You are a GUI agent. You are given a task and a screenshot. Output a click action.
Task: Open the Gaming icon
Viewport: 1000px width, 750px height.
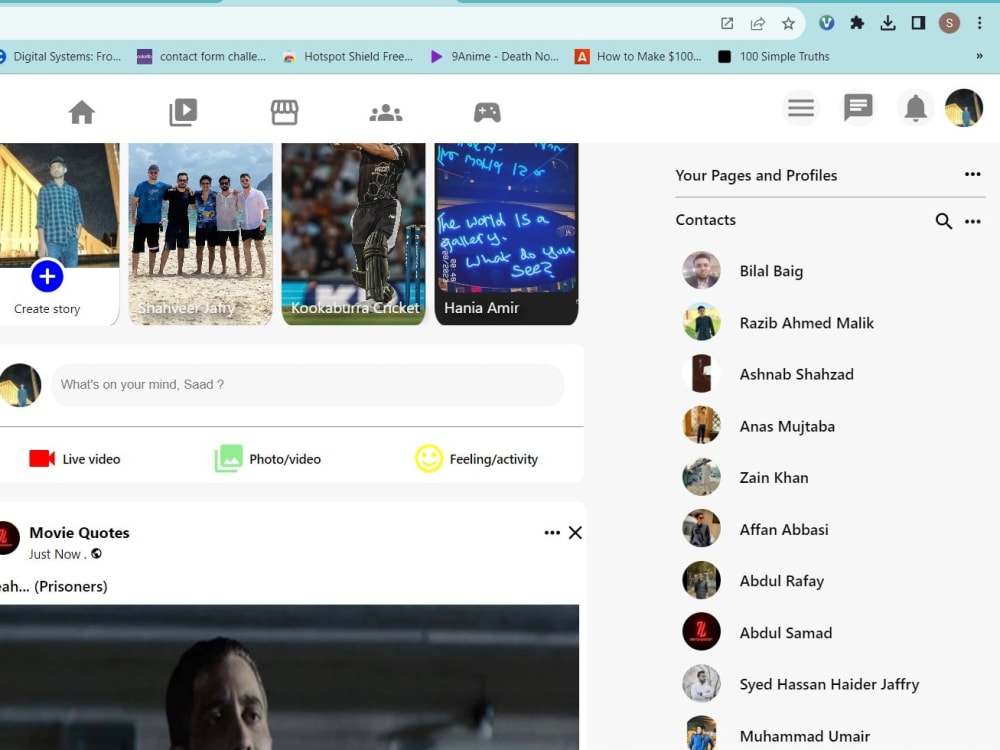[487, 111]
